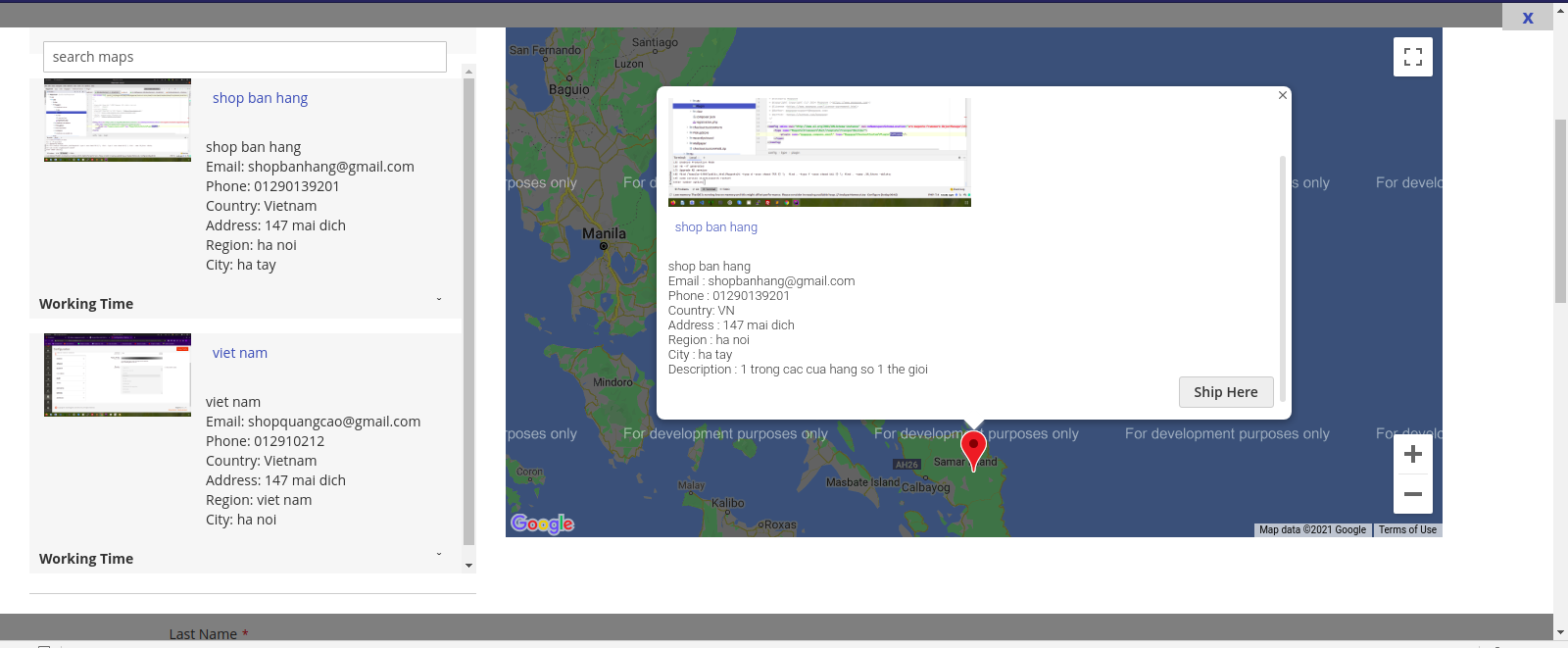Open shop ban hang link in store list
Screen dimensions: 1568x648
click(x=260, y=98)
